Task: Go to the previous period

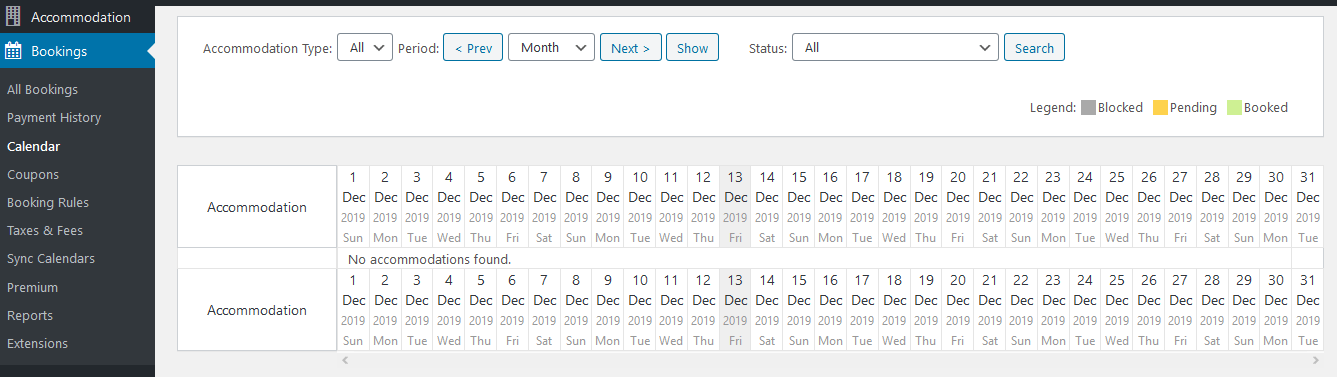Action: click(x=473, y=47)
